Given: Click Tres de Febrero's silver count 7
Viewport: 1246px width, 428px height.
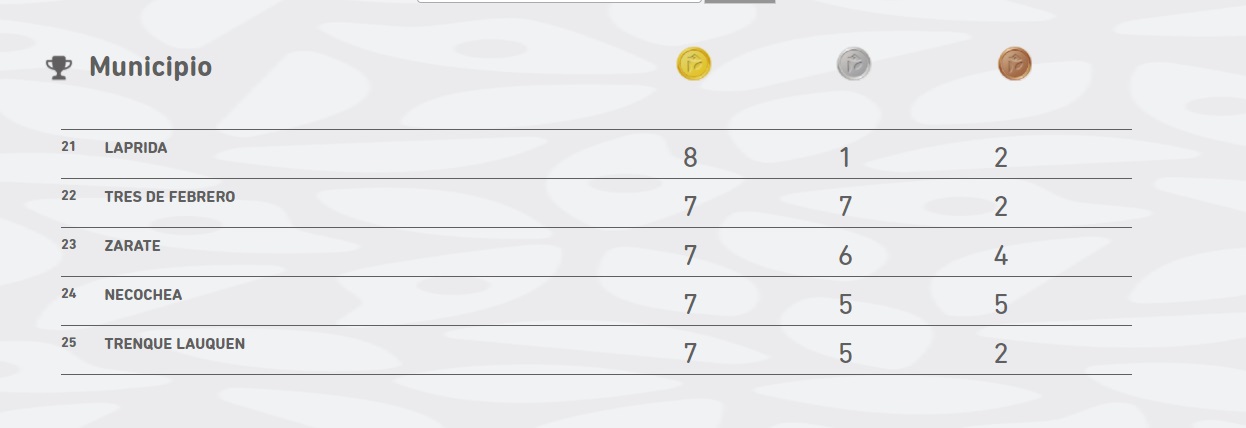Looking at the screenshot, I should click(x=846, y=207).
